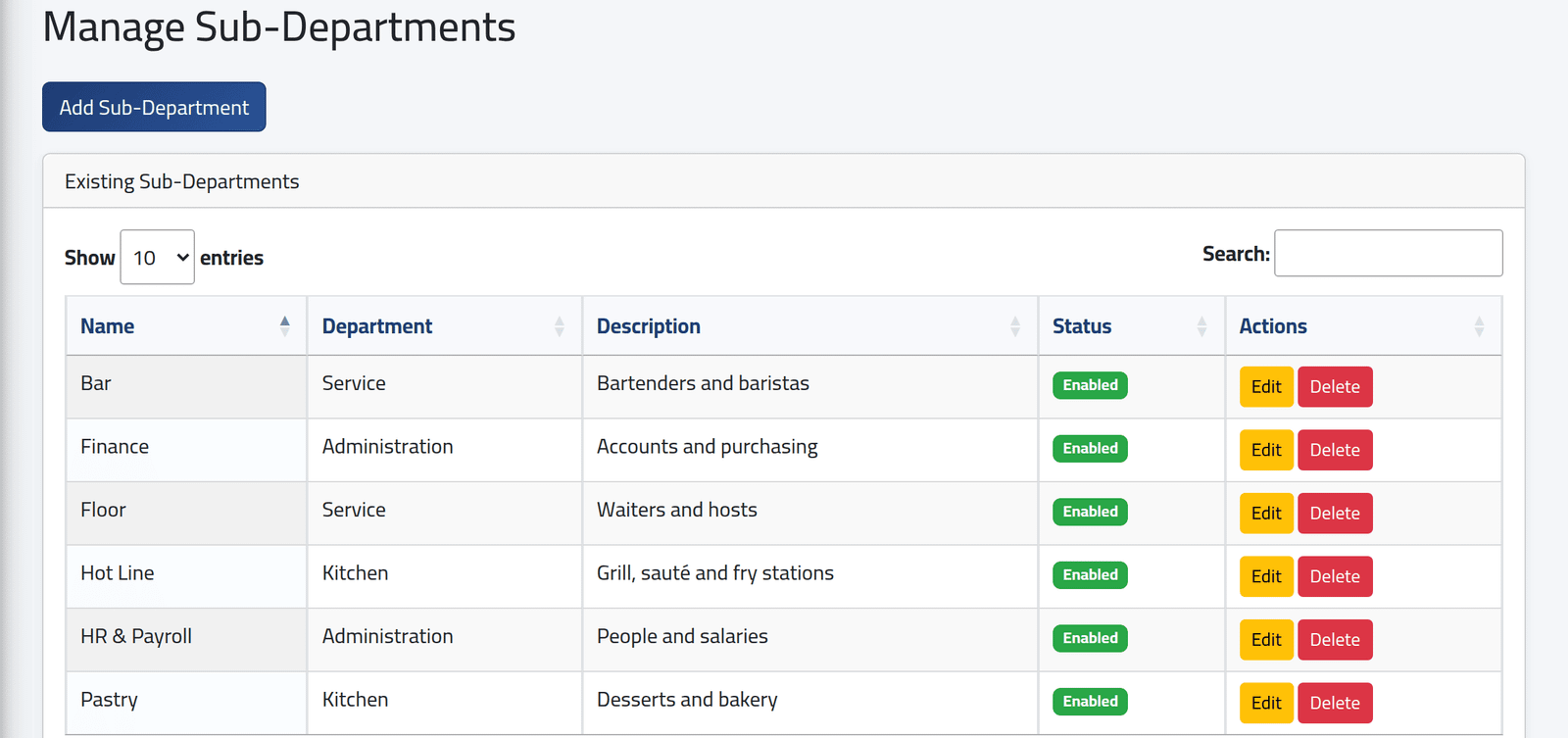Edit the Pastry sub-department
The height and width of the screenshot is (738, 1568).
click(x=1266, y=703)
